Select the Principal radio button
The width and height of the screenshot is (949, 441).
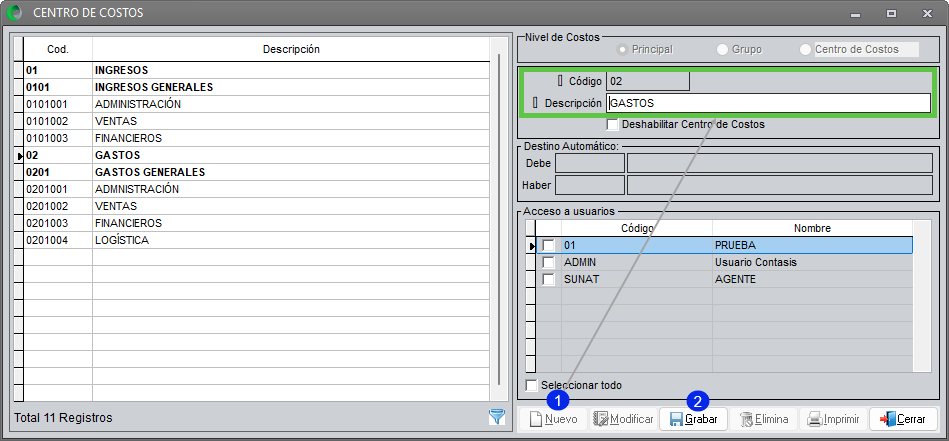click(622, 50)
